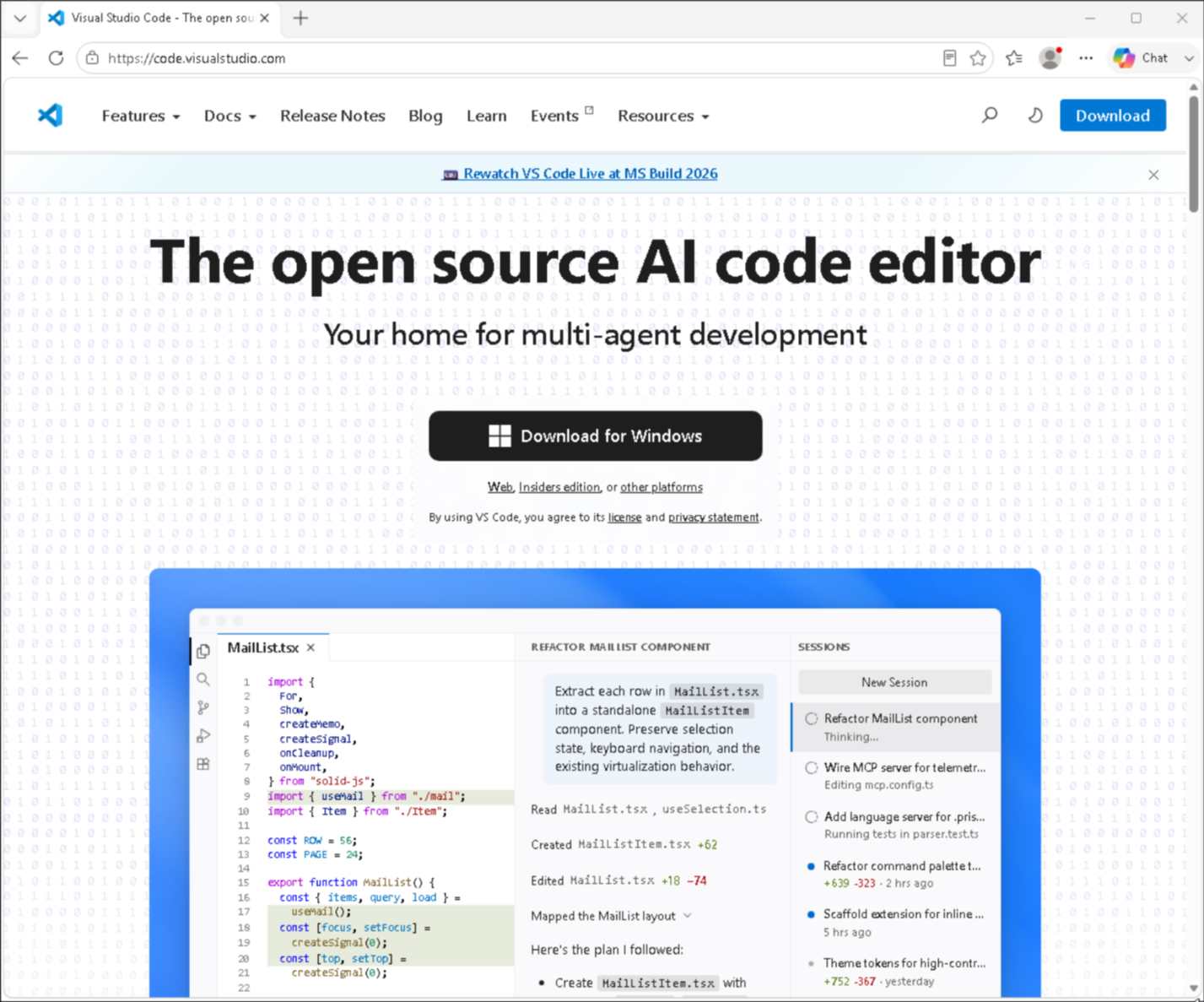Click the page vertical scrollbar thumb
Image resolution: width=1204 pixels, height=1002 pixels.
click(x=1193, y=152)
